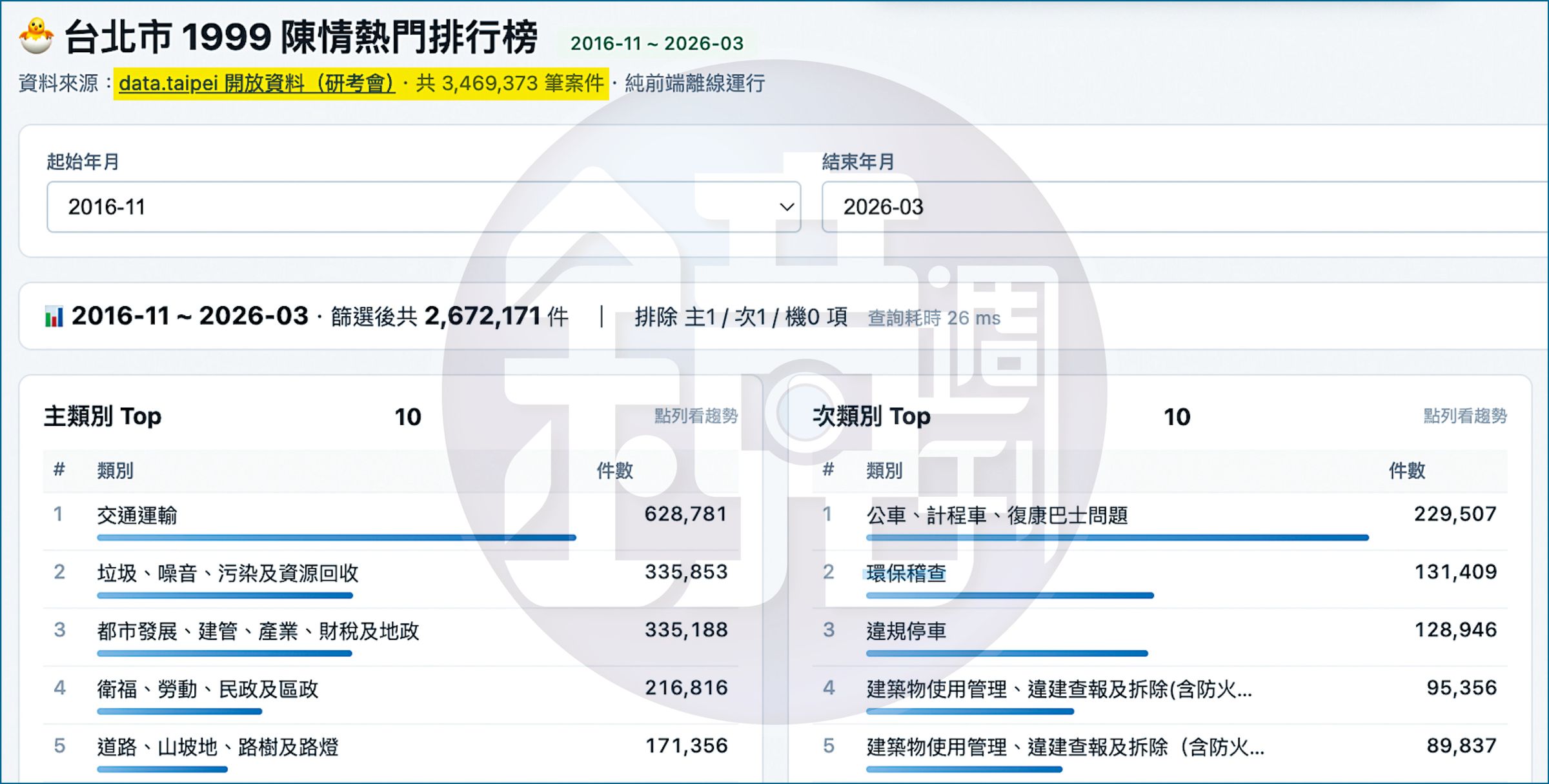This screenshot has height=784, width=1549.
Task: Click the 類別 header in 主類別 table
Action: (116, 470)
